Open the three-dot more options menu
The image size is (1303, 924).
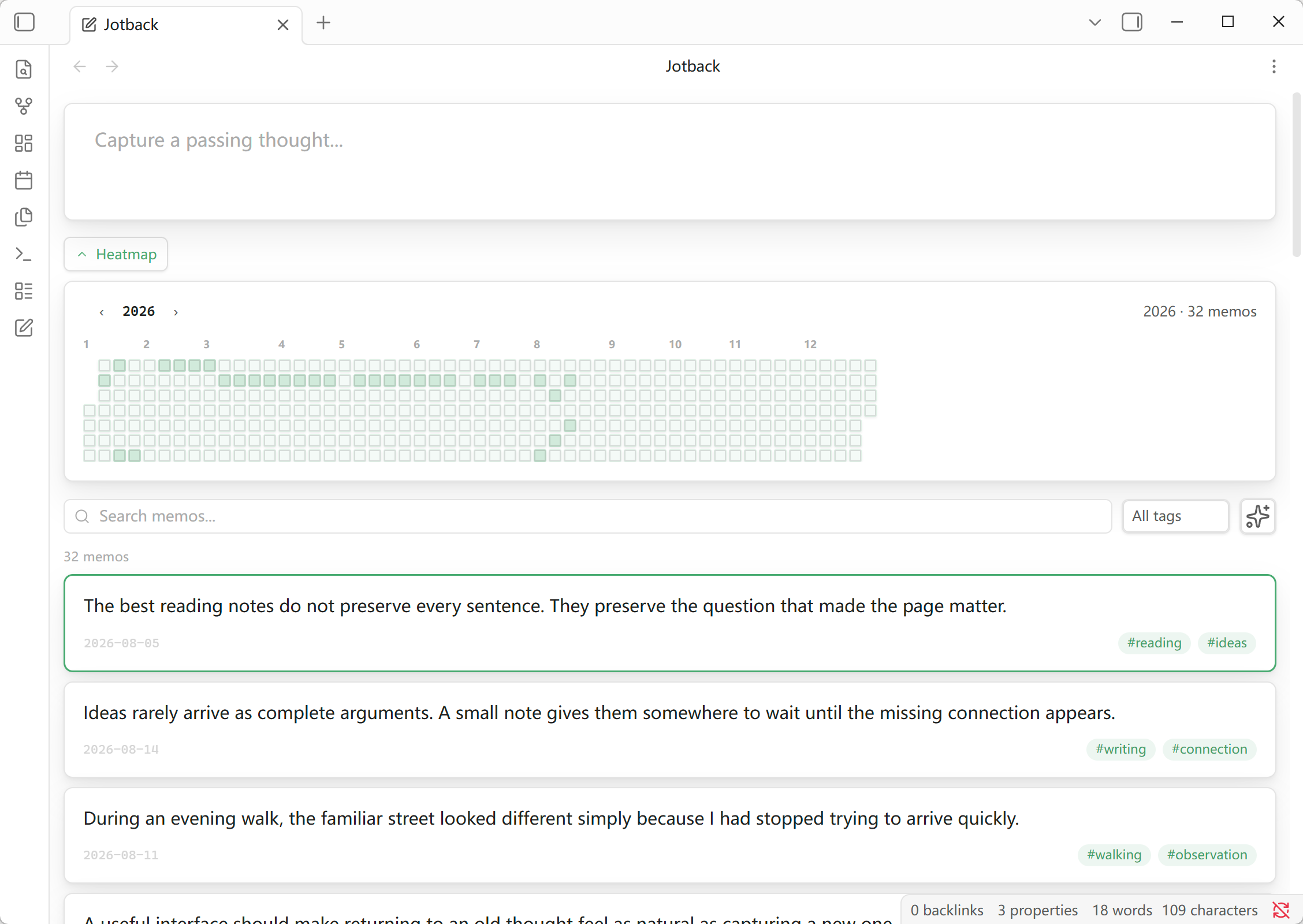(x=1274, y=66)
